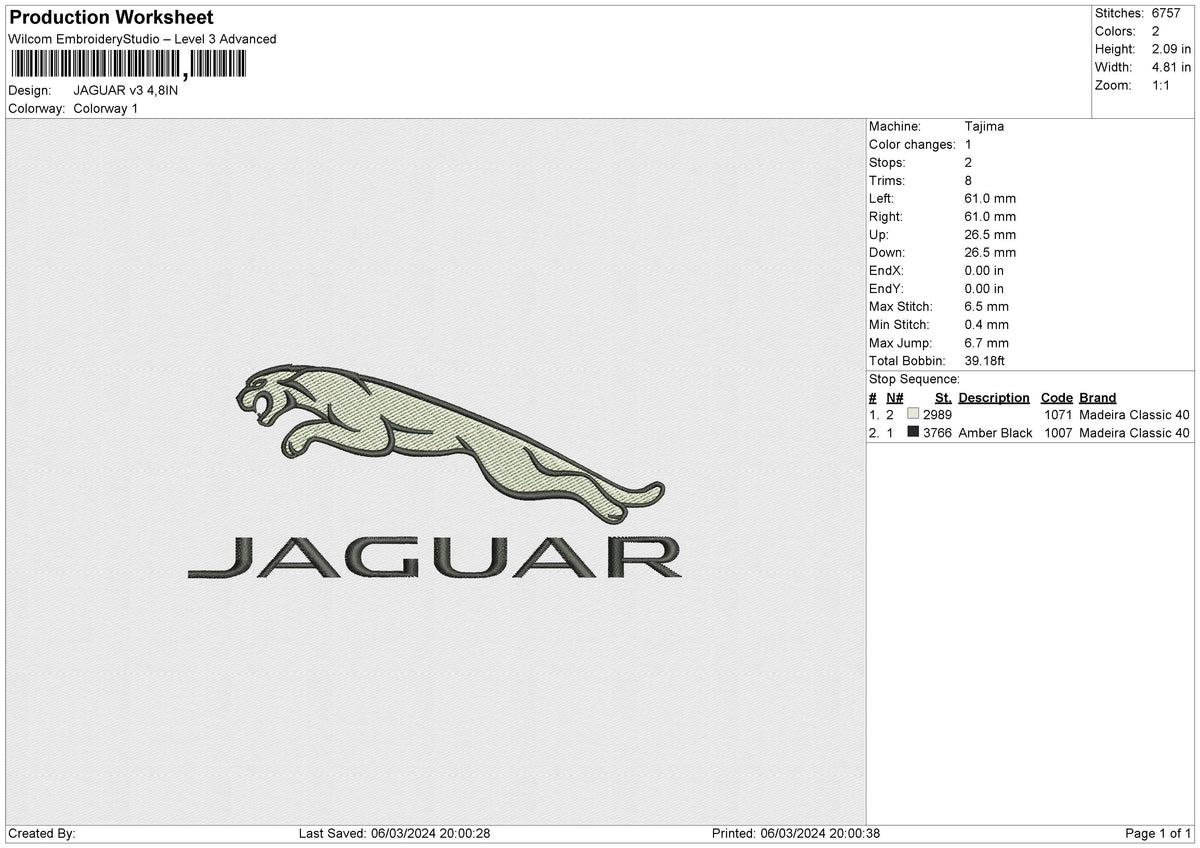1200x848 pixels.
Task: Click the Colors value 2
Action: coord(1156,31)
